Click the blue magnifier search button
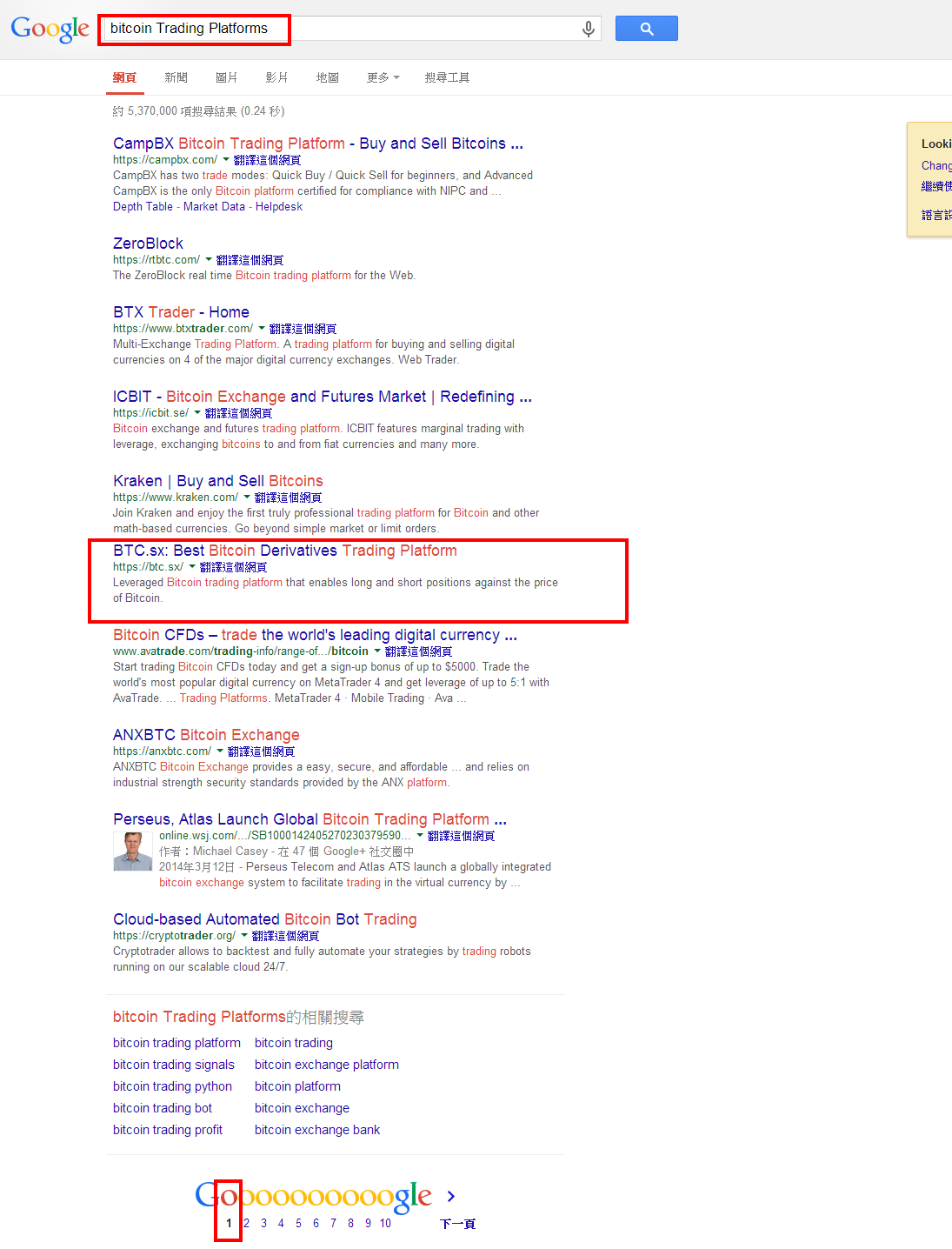 click(646, 29)
